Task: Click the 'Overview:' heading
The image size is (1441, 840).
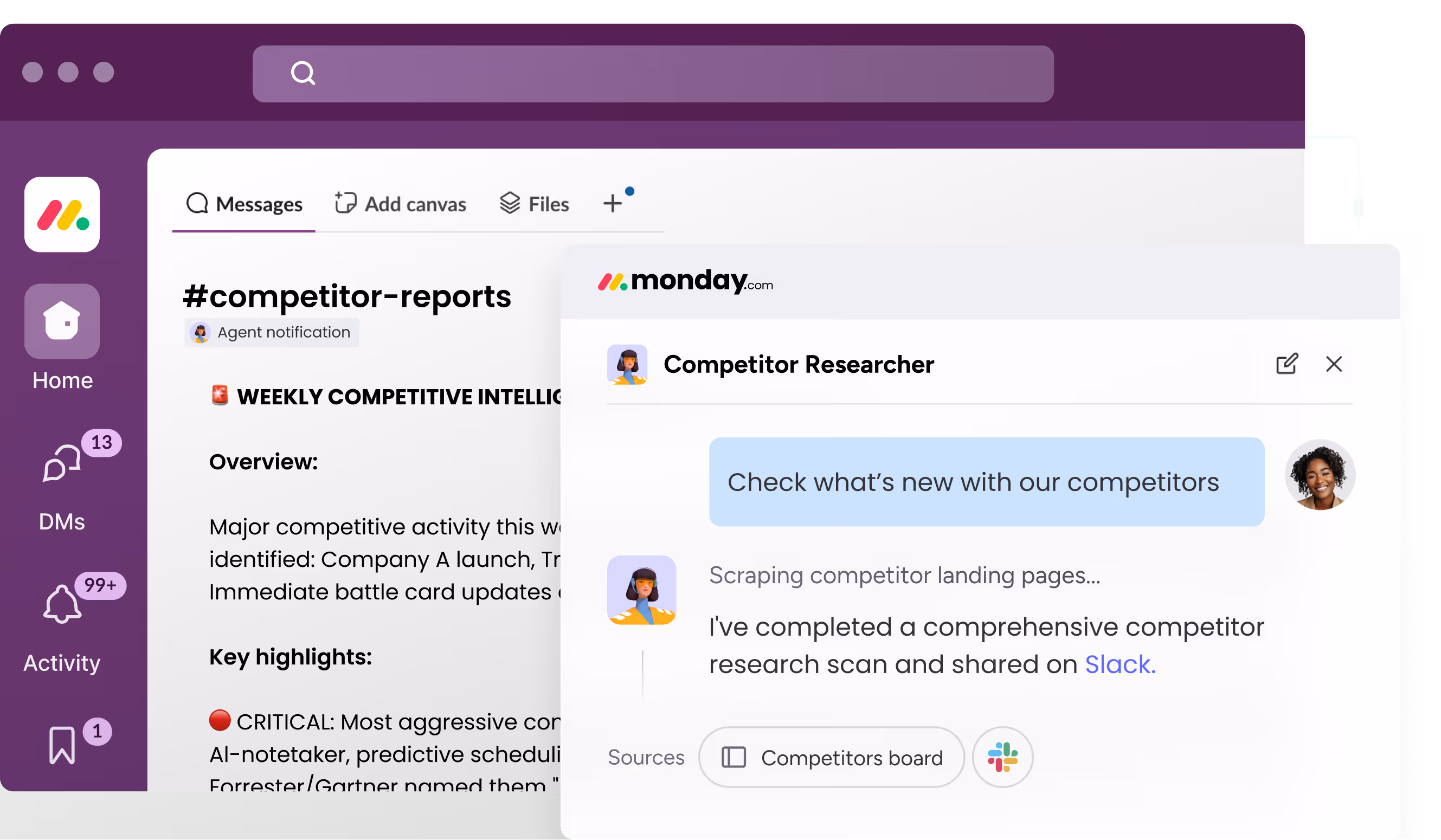Action: [x=263, y=462]
